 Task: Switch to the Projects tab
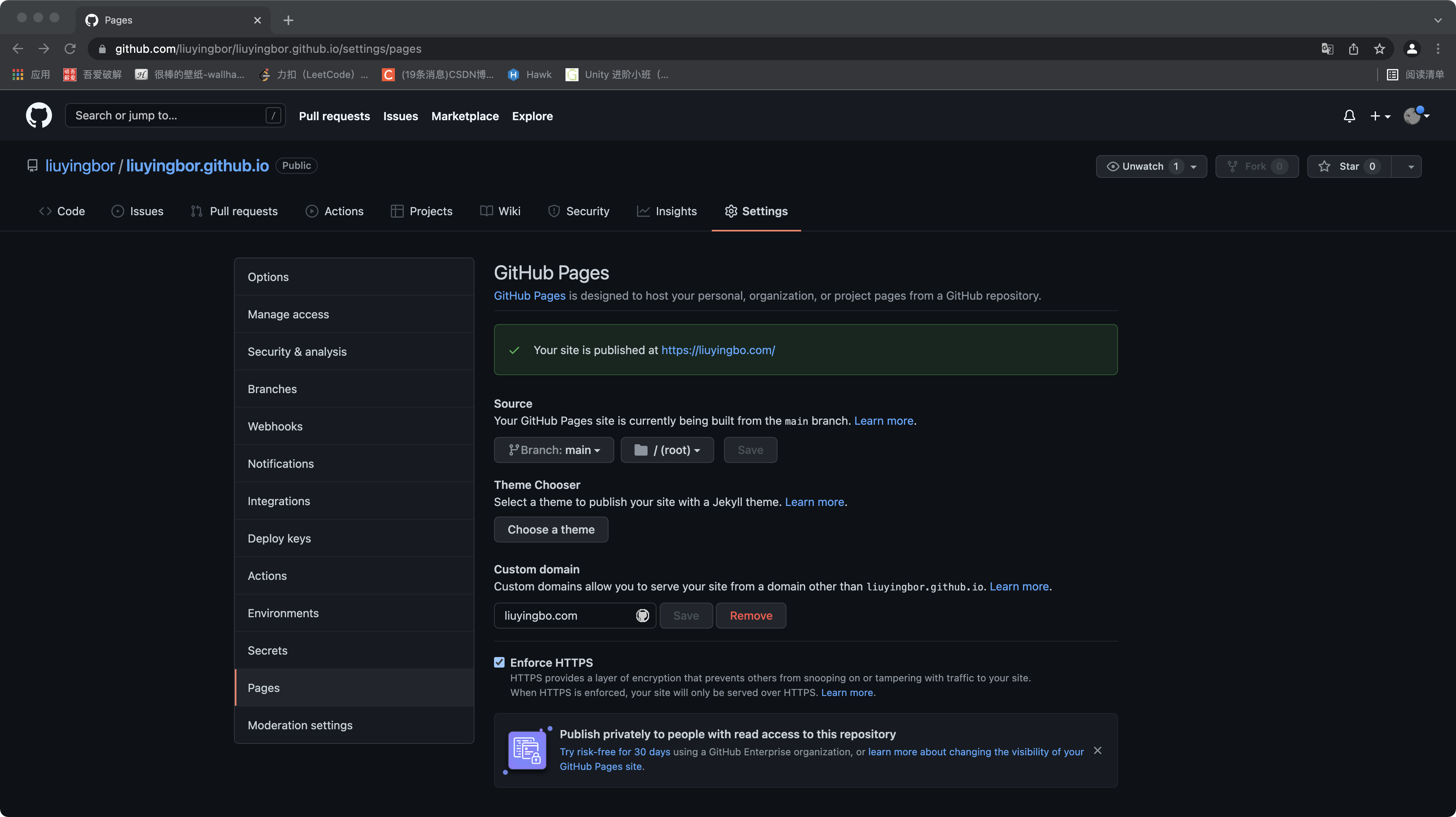click(x=422, y=211)
